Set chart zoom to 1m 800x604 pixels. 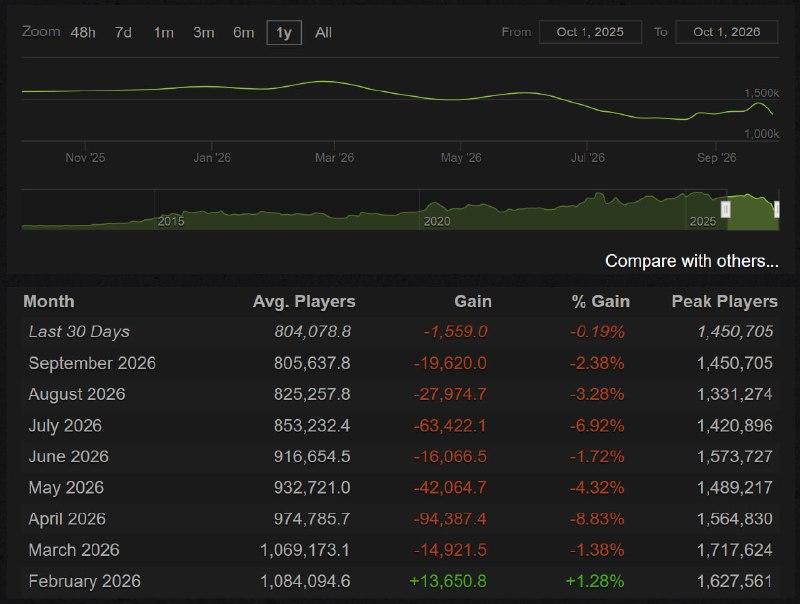click(x=164, y=33)
